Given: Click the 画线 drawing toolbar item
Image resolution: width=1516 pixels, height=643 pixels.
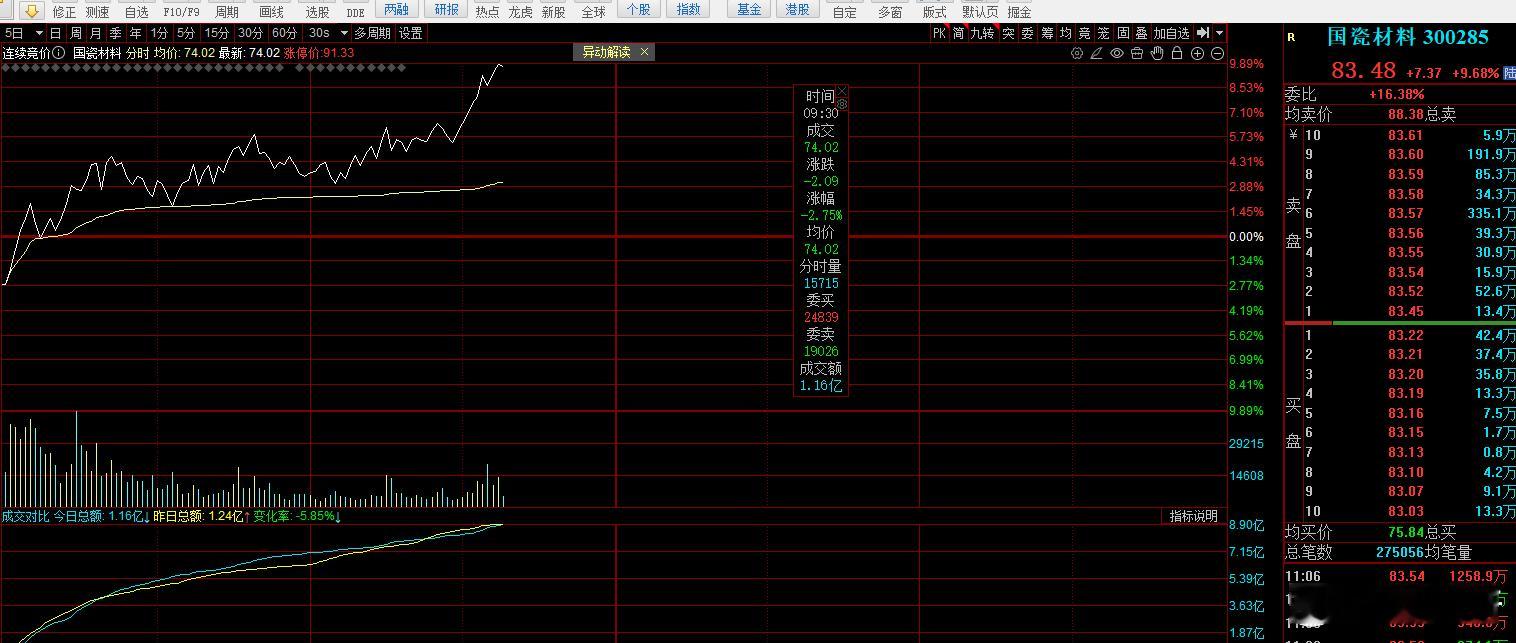Looking at the screenshot, I should click(271, 12).
